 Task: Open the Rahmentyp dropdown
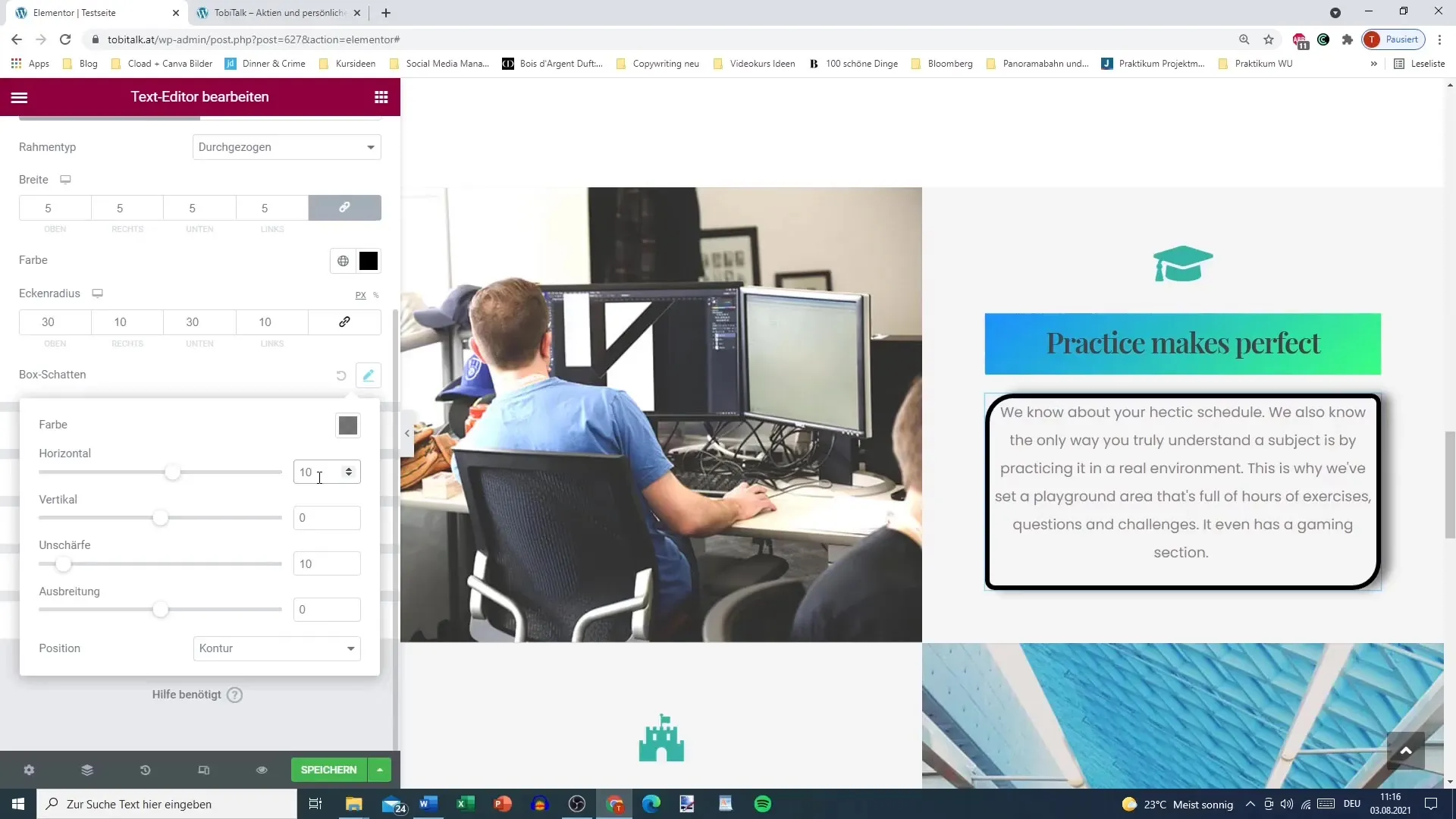click(x=286, y=147)
